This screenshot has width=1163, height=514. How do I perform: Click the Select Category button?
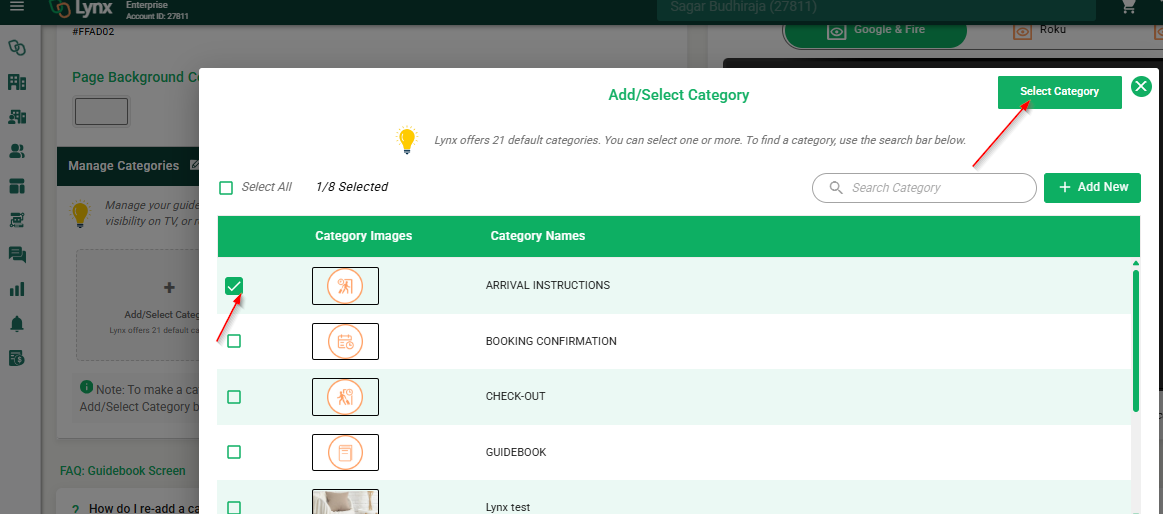pyautogui.click(x=1059, y=92)
